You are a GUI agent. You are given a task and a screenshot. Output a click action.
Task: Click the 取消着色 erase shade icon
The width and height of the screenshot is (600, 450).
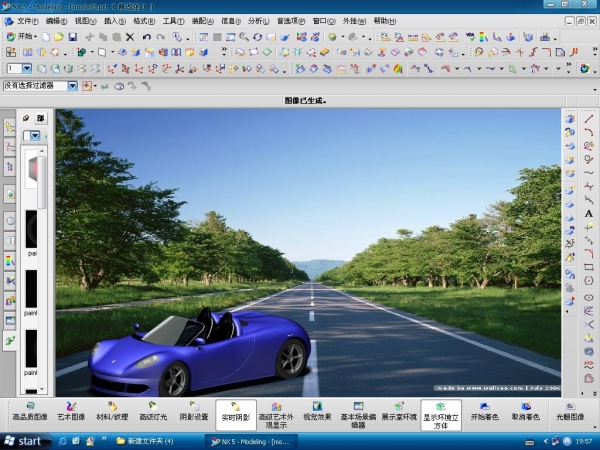526,411
